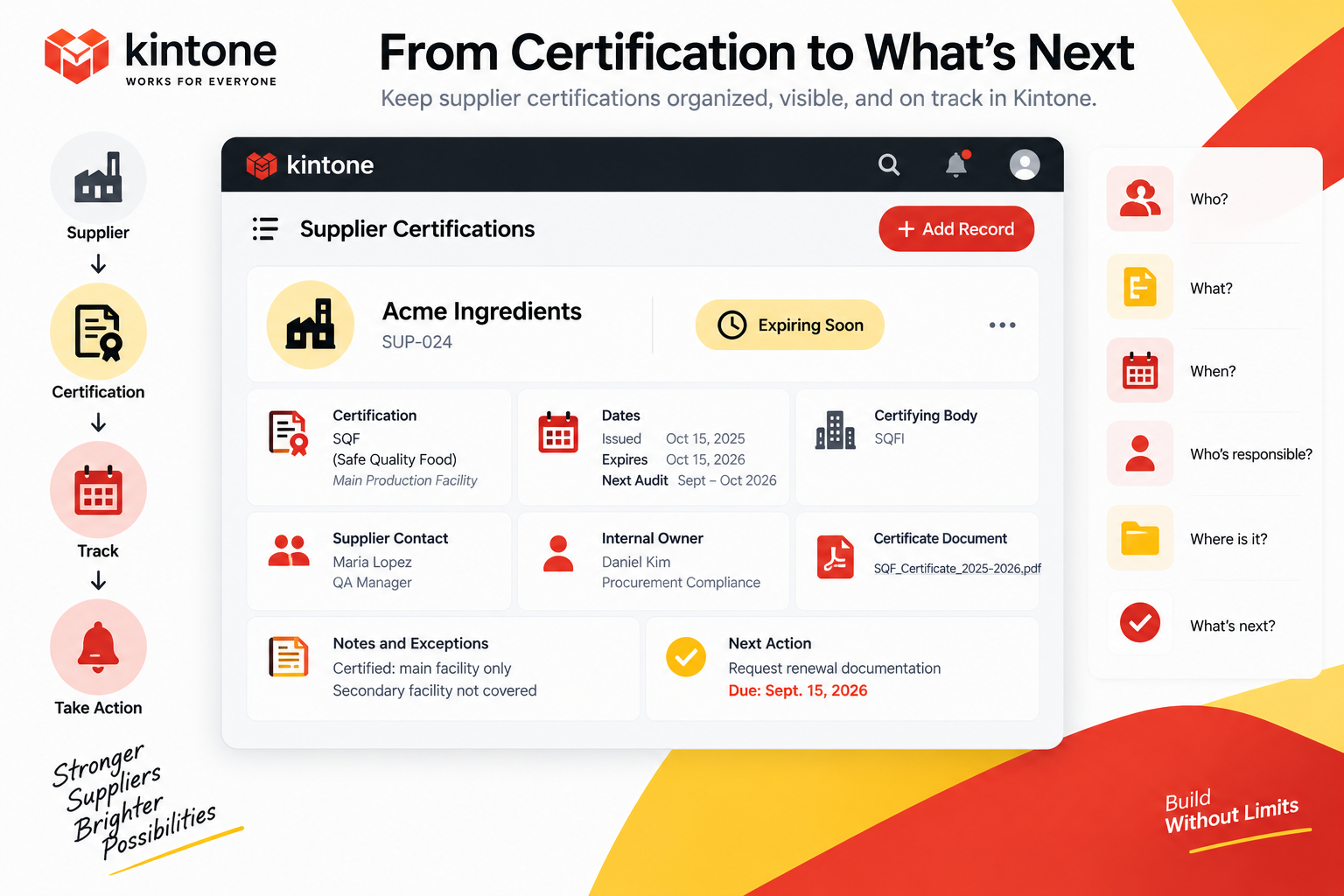The image size is (1344, 896).
Task: Click Main Production Facility text
Action: pyautogui.click(x=405, y=480)
